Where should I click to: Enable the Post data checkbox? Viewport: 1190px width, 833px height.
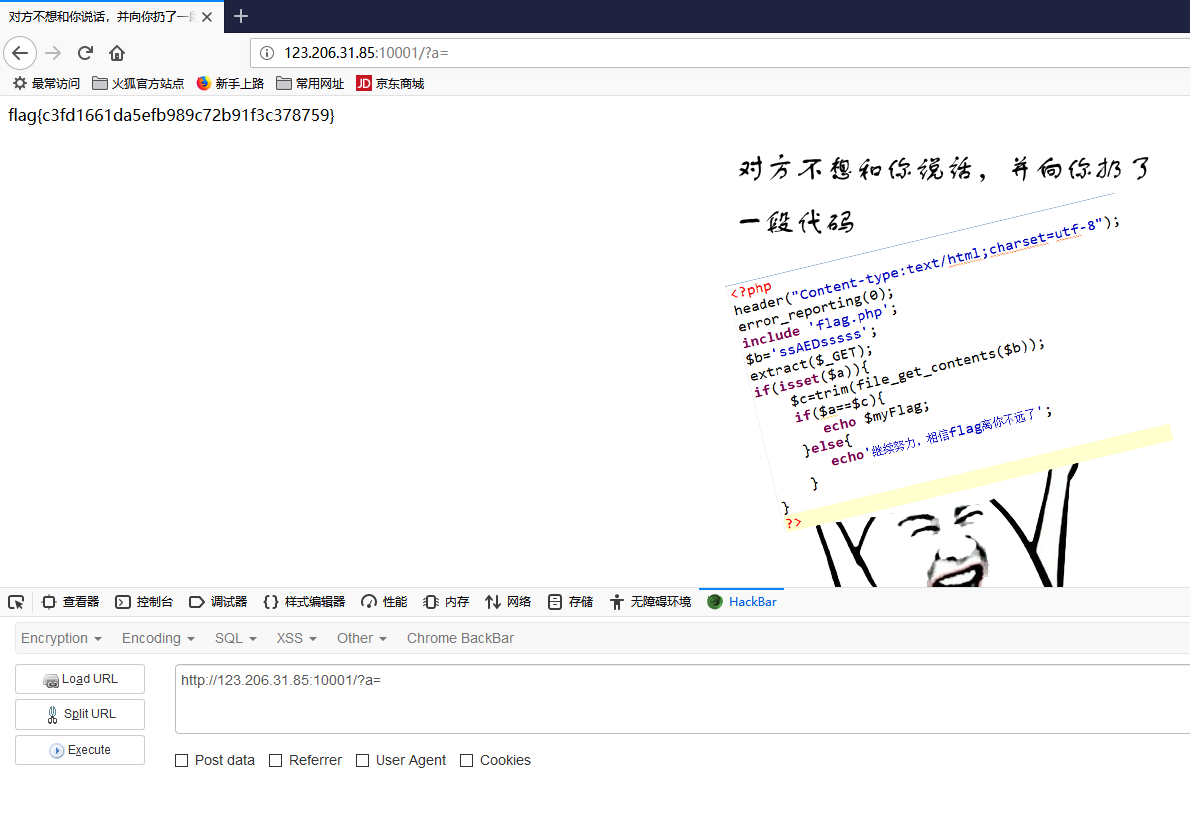coord(181,760)
